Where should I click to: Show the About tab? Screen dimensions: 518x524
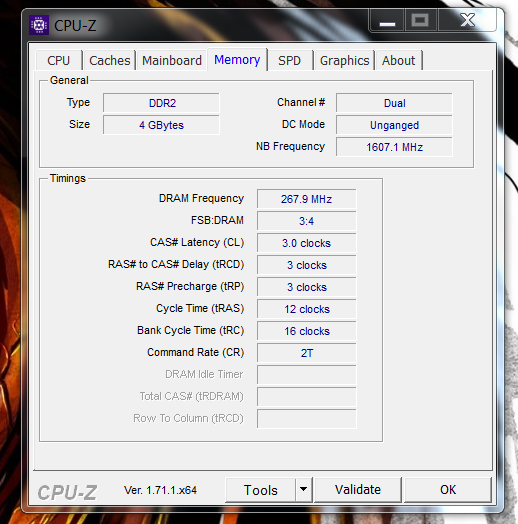coord(398,60)
